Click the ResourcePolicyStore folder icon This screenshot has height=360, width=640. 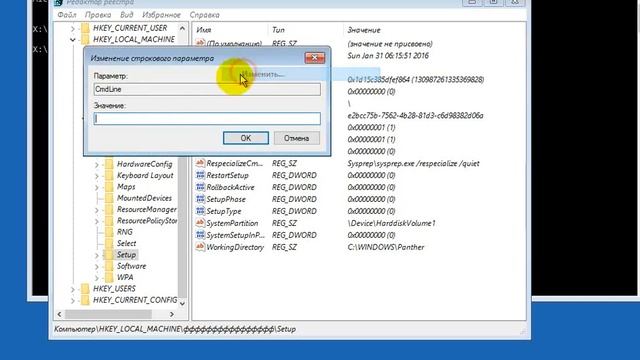(109, 221)
